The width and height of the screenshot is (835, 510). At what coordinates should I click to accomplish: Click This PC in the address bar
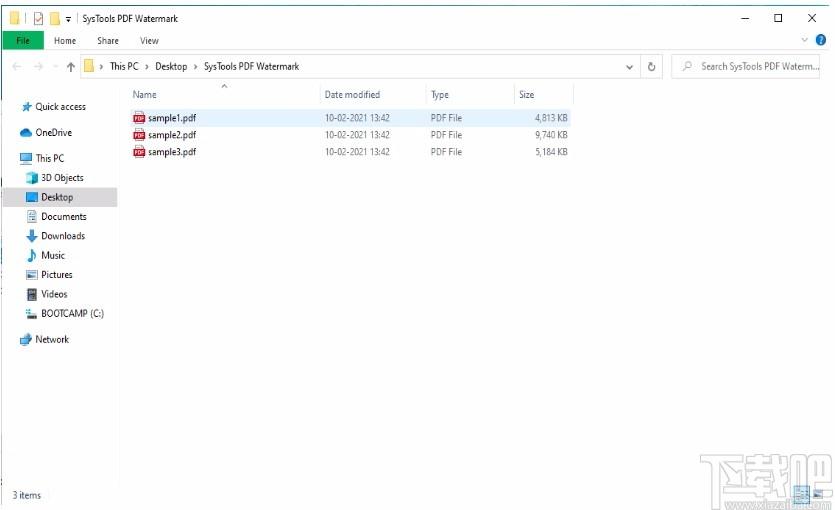pos(124,67)
